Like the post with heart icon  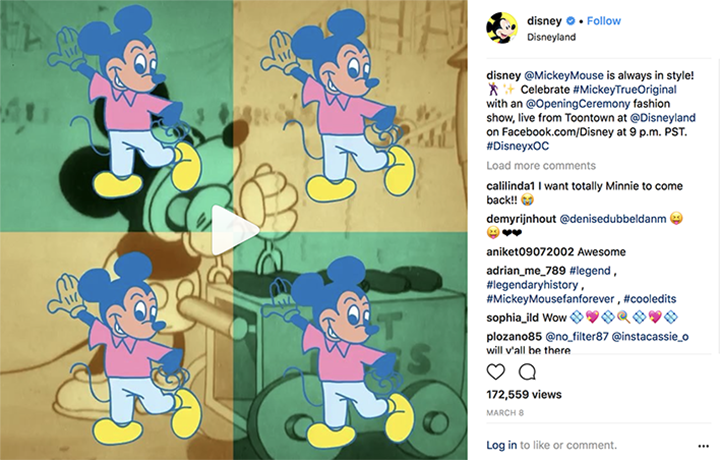pos(496,372)
